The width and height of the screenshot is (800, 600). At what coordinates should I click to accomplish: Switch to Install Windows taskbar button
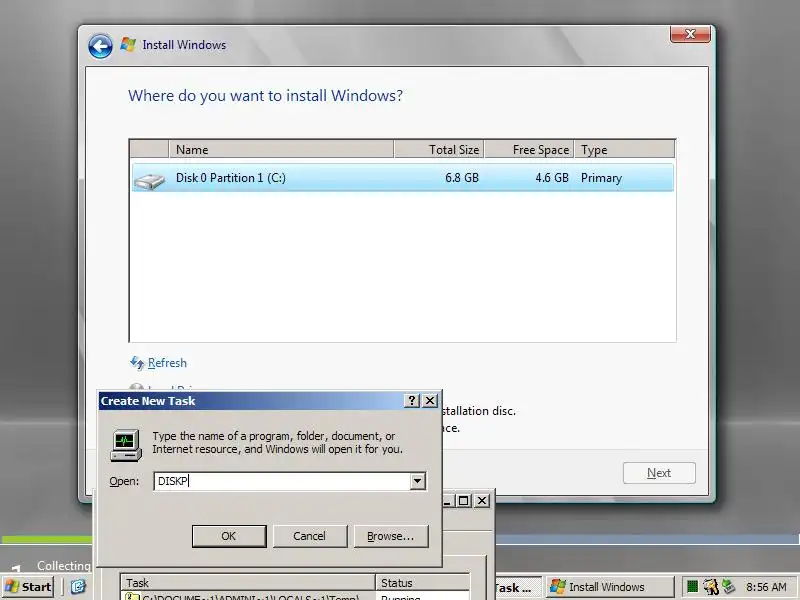coord(610,587)
